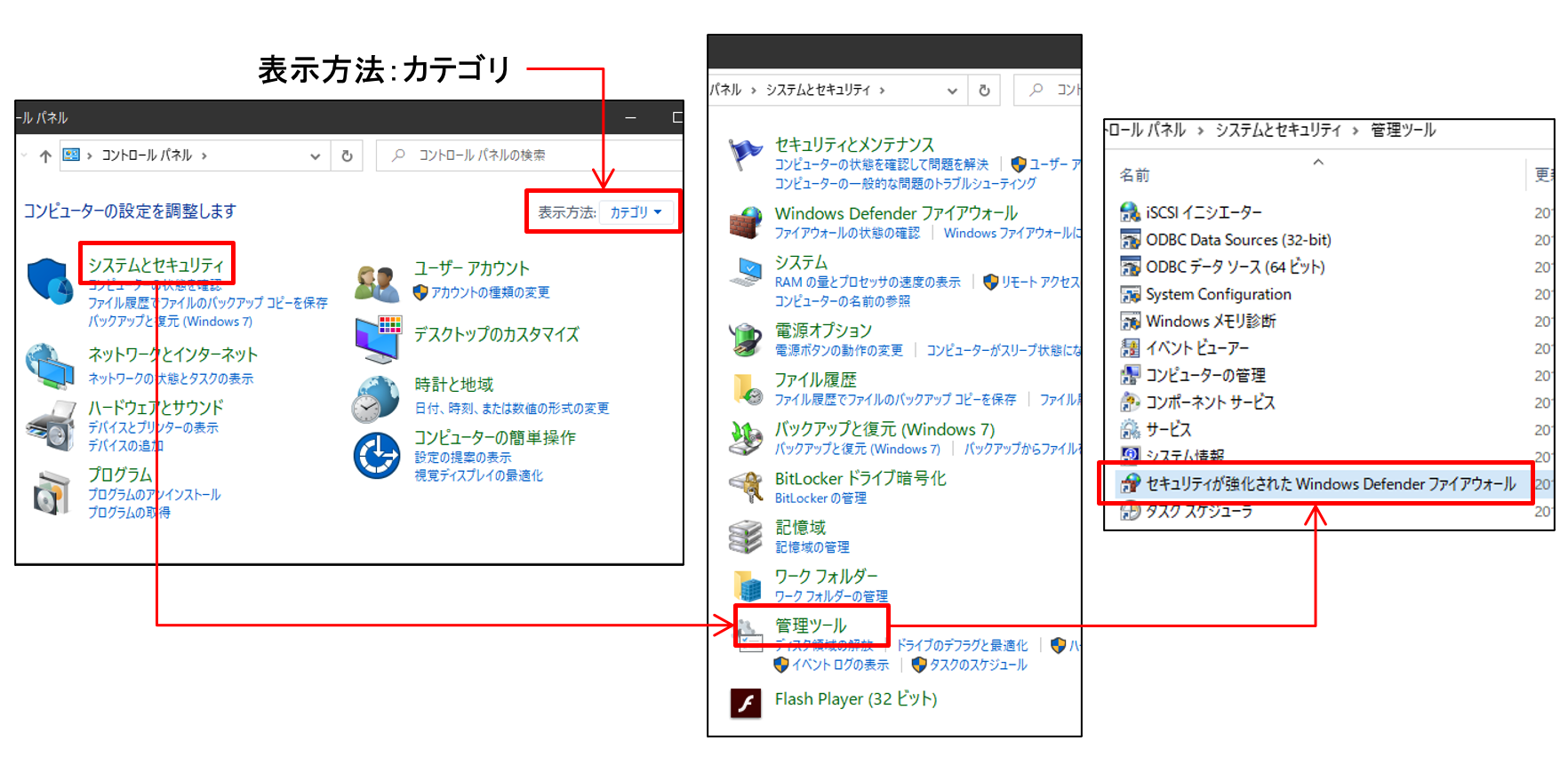The width and height of the screenshot is (1568, 757).
Task: Click the ハードウェアとサウンド printer icon
Action: pyautogui.click(x=51, y=426)
